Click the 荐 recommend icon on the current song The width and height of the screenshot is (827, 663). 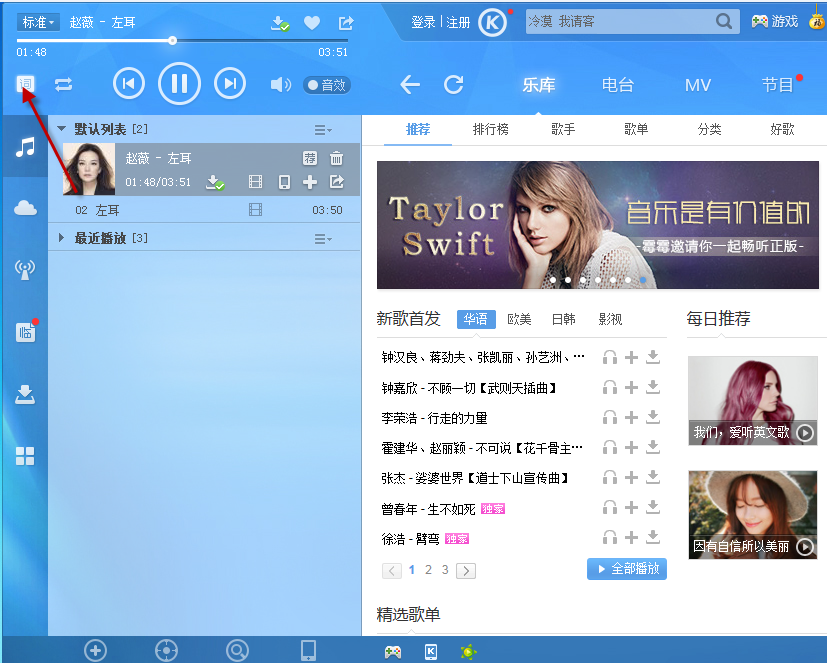tap(310, 158)
